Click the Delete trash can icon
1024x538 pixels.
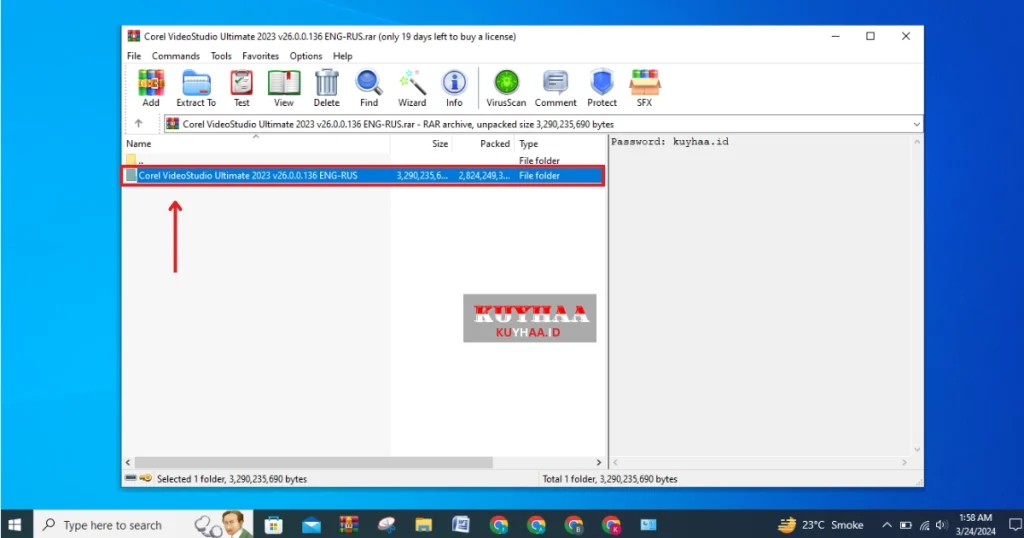[327, 88]
